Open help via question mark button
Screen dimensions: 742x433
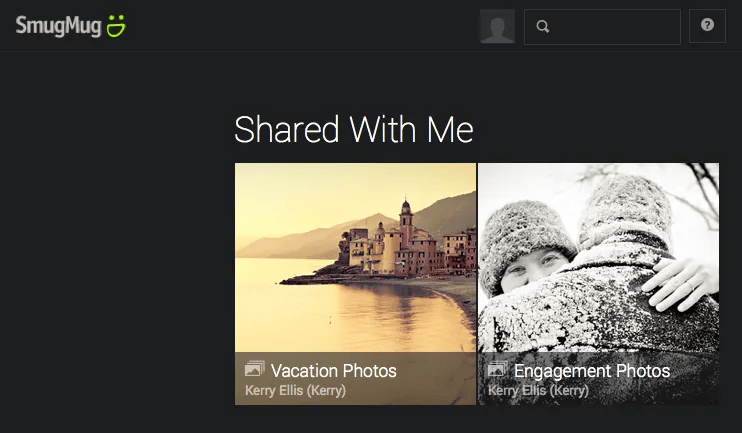[707, 26]
